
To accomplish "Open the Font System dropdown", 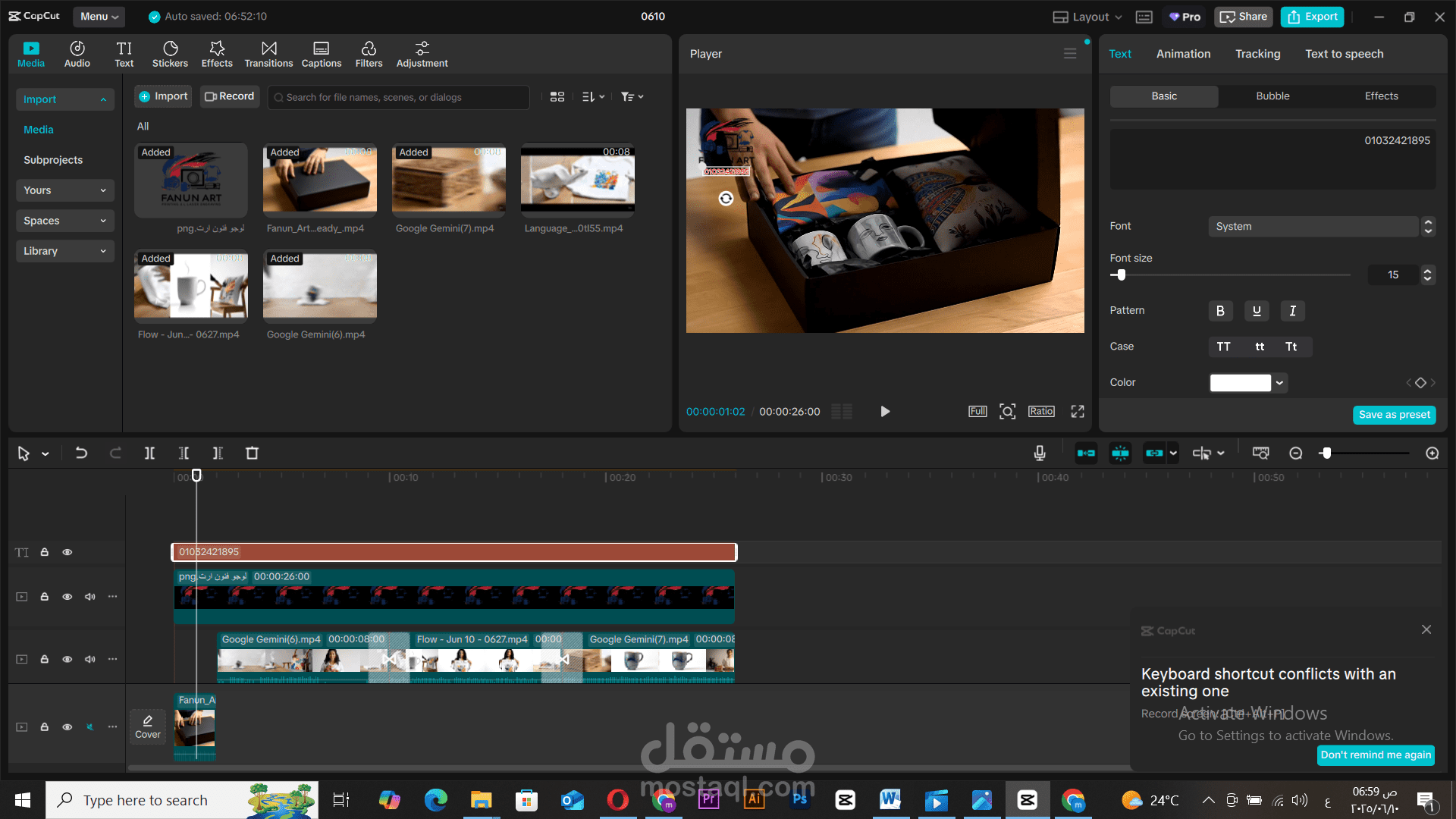I will [1313, 227].
